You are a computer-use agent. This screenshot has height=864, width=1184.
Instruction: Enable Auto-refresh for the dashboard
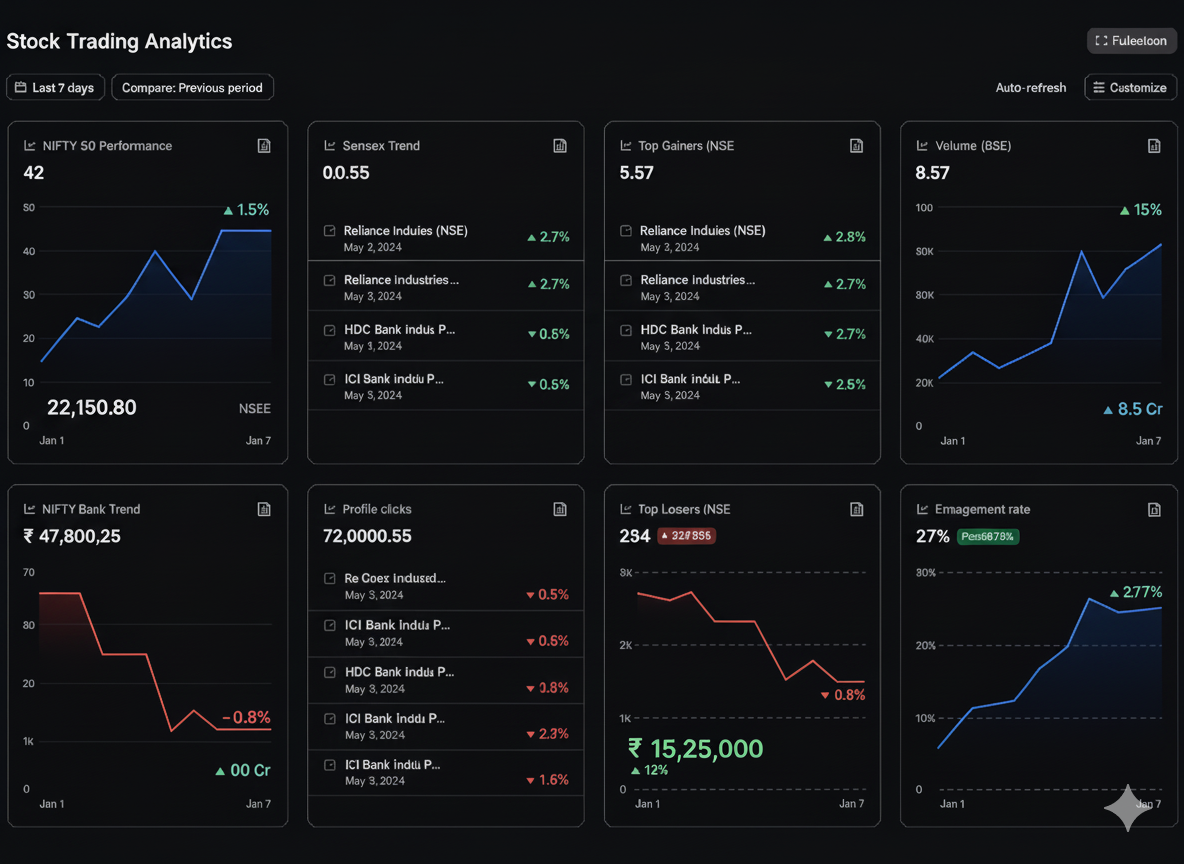1031,87
